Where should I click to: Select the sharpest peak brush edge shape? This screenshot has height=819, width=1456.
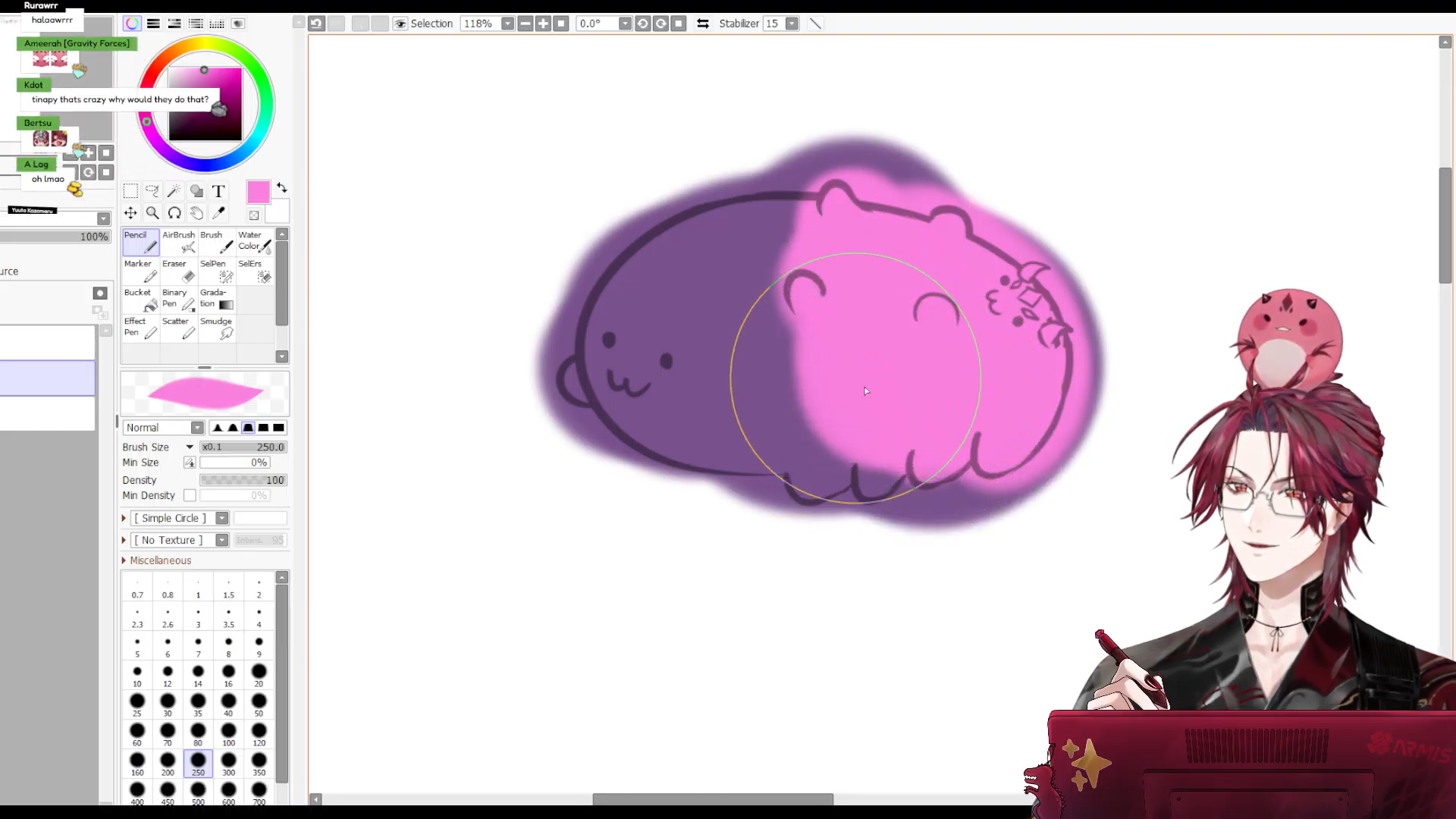pyautogui.click(x=218, y=428)
